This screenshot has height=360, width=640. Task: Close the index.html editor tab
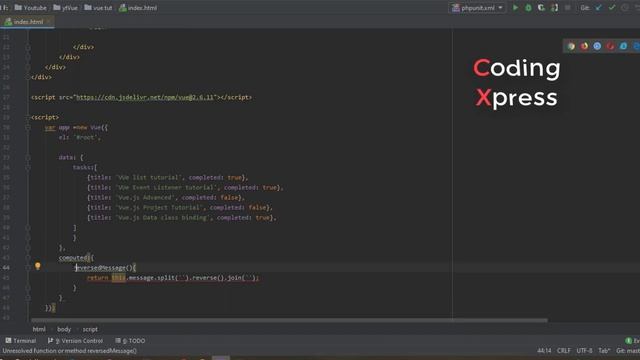click(49, 21)
